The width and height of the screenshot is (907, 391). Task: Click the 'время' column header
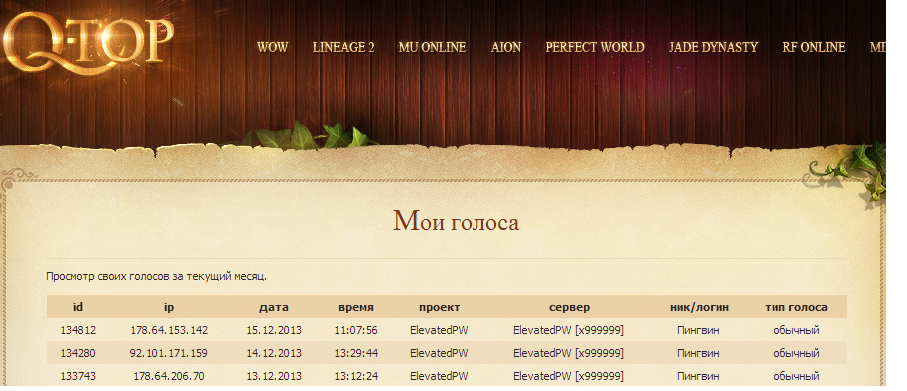tap(356, 308)
